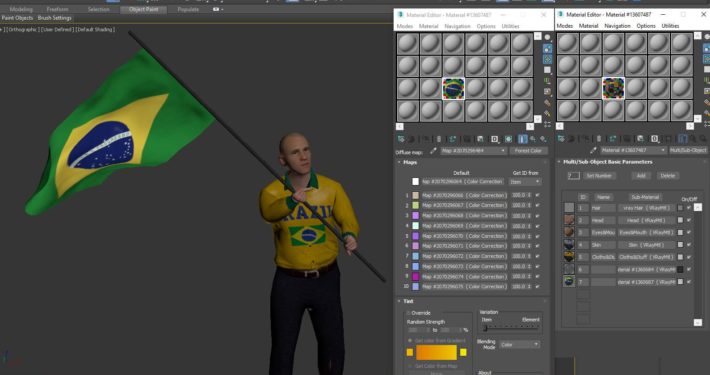Click Assign Material to Selection in right editor
This screenshot has width=710, height=375.
[585, 139]
